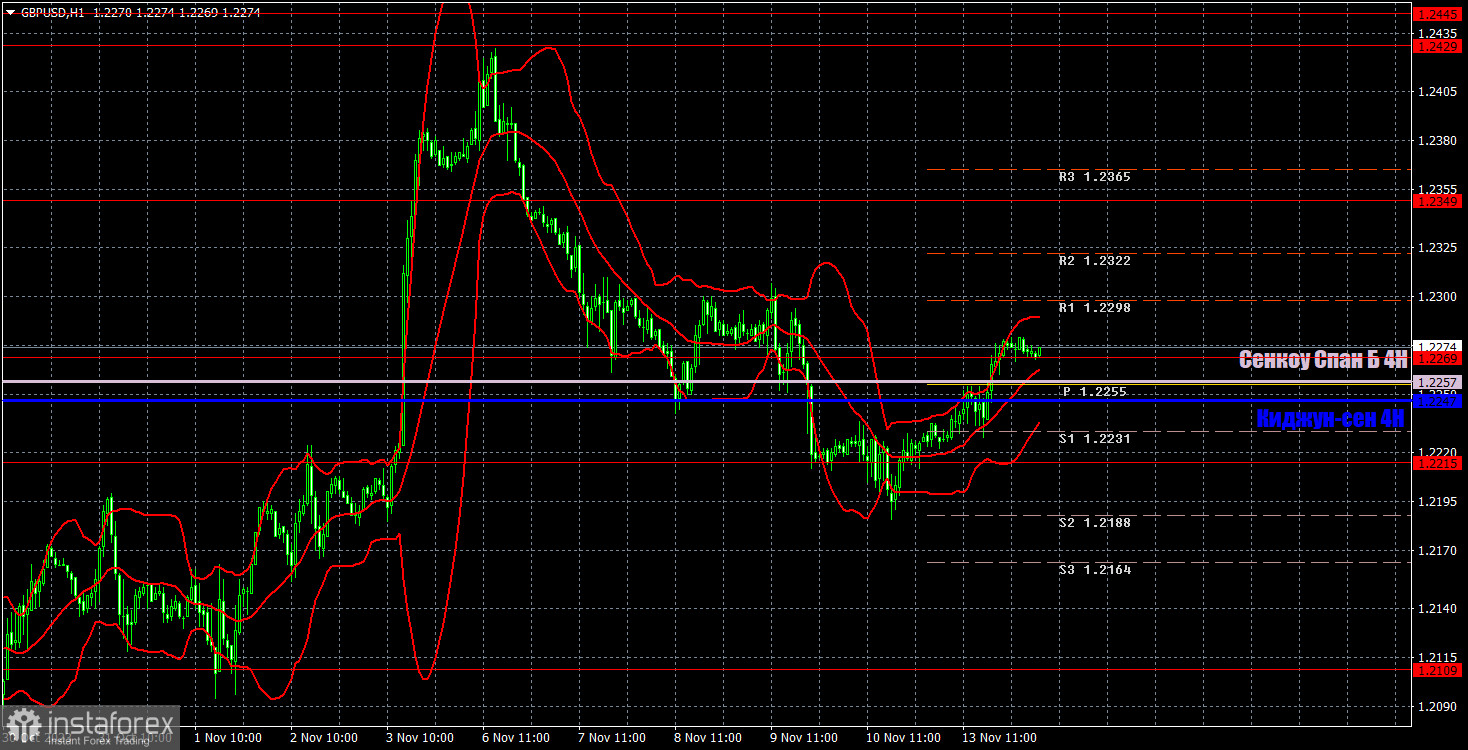The image size is (1468, 750).
Task: Select the R2 1.2322 pivot label
Action: pos(1095,260)
